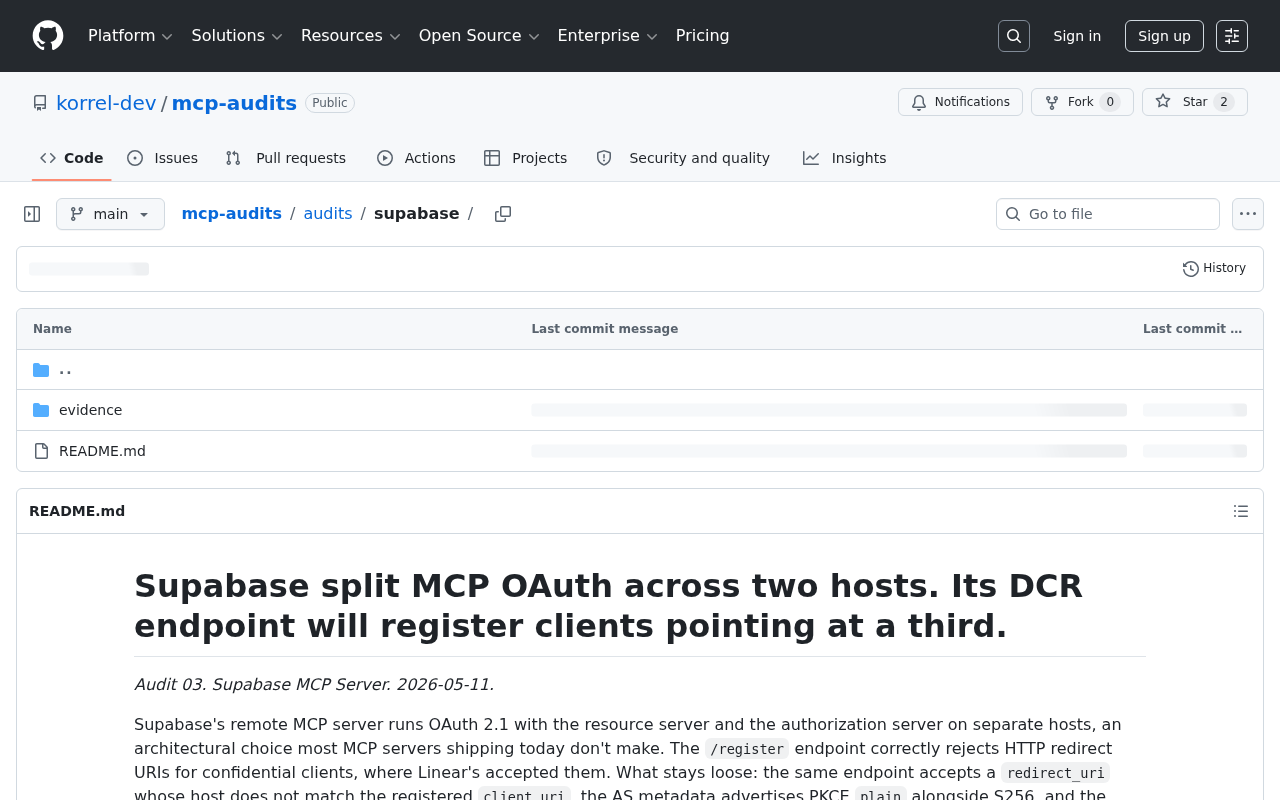
Task: Go up to parent directory
Action: pyautogui.click(x=65, y=370)
